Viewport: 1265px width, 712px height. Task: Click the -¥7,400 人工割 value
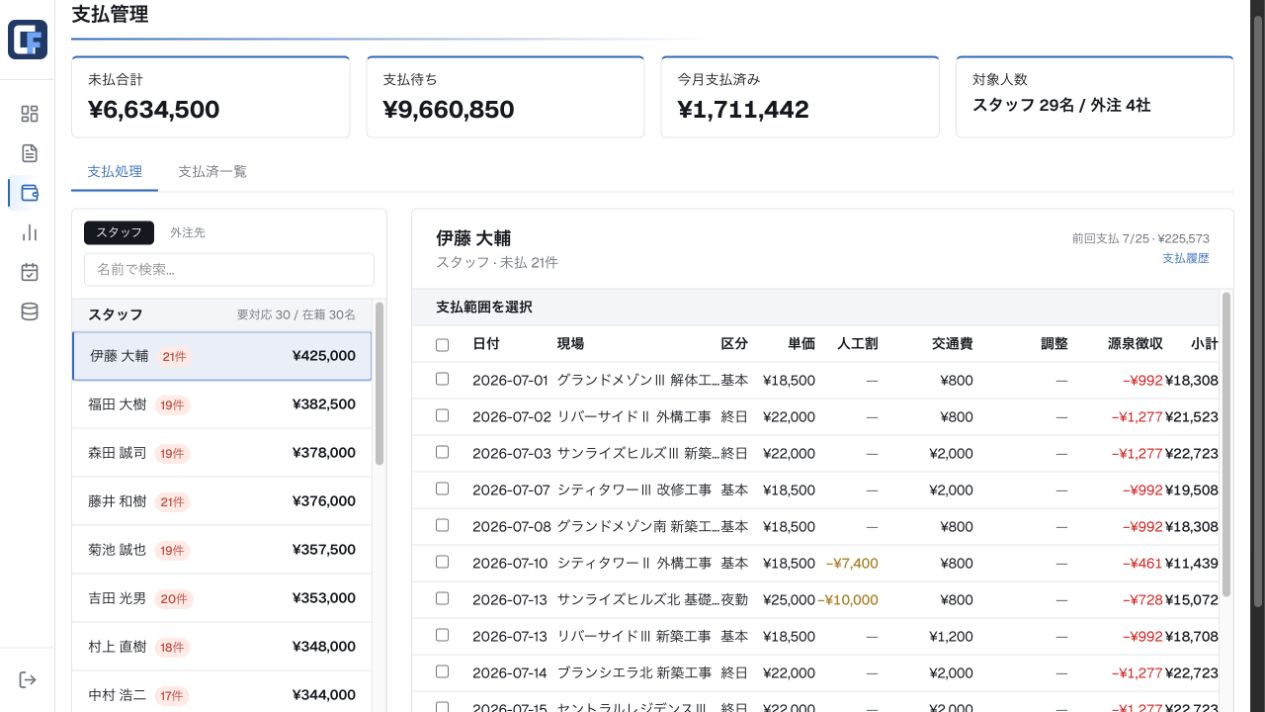coord(852,563)
